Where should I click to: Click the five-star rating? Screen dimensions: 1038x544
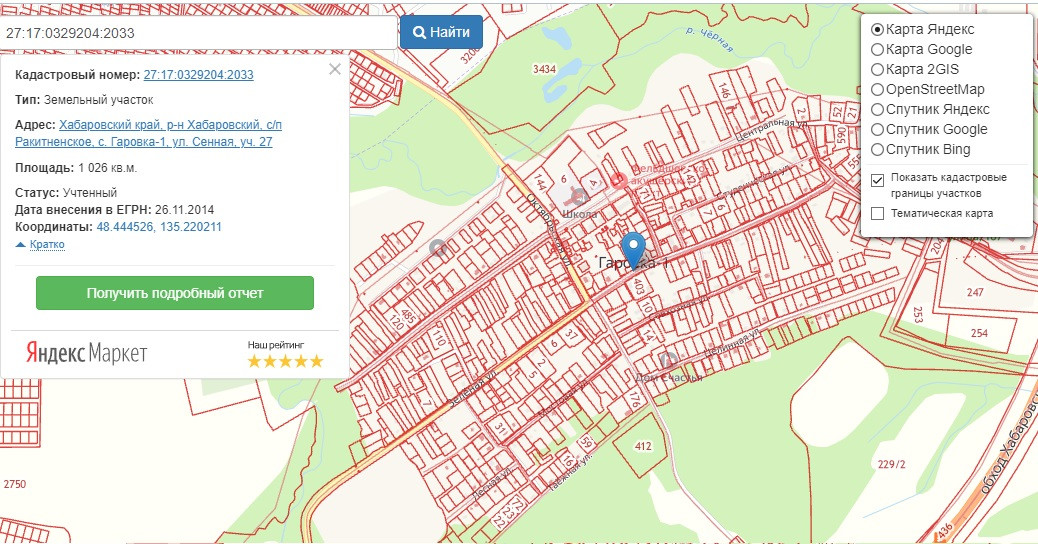tap(285, 361)
